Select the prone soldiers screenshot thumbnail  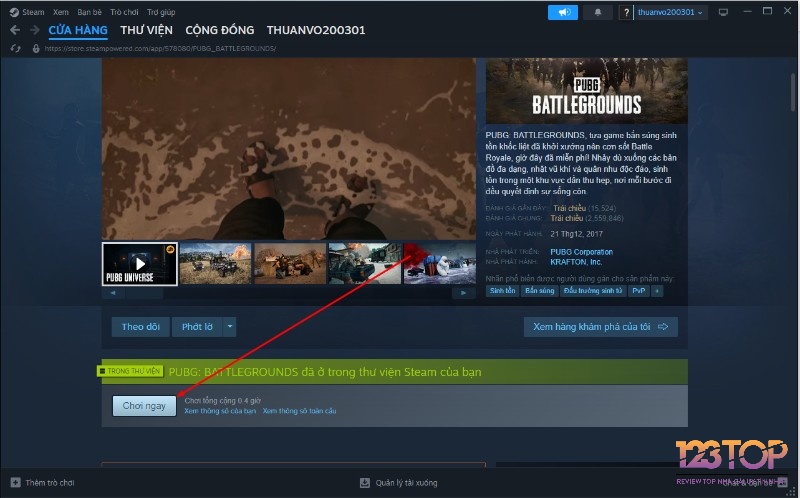point(290,264)
